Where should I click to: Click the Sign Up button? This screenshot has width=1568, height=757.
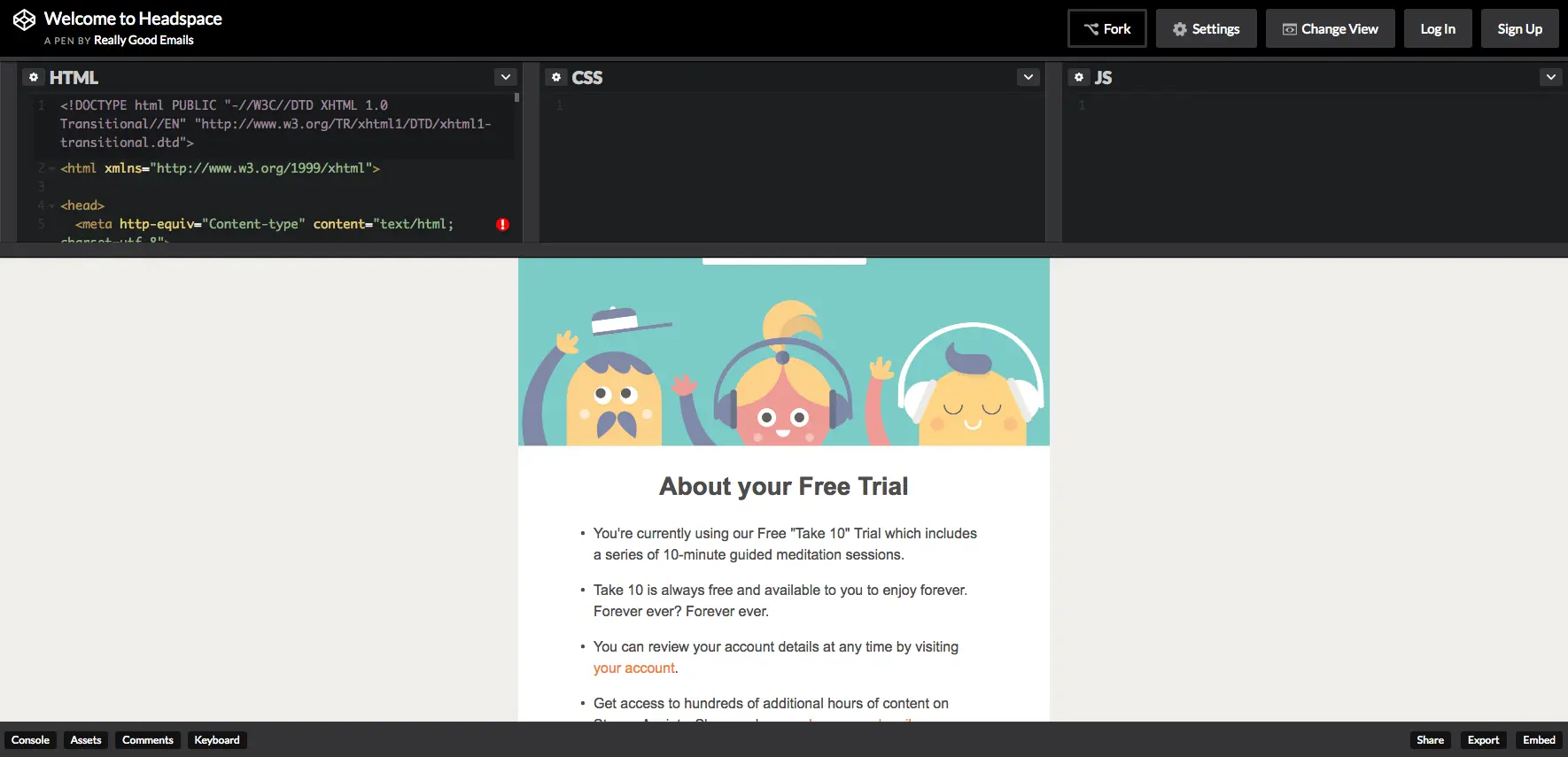[1519, 28]
